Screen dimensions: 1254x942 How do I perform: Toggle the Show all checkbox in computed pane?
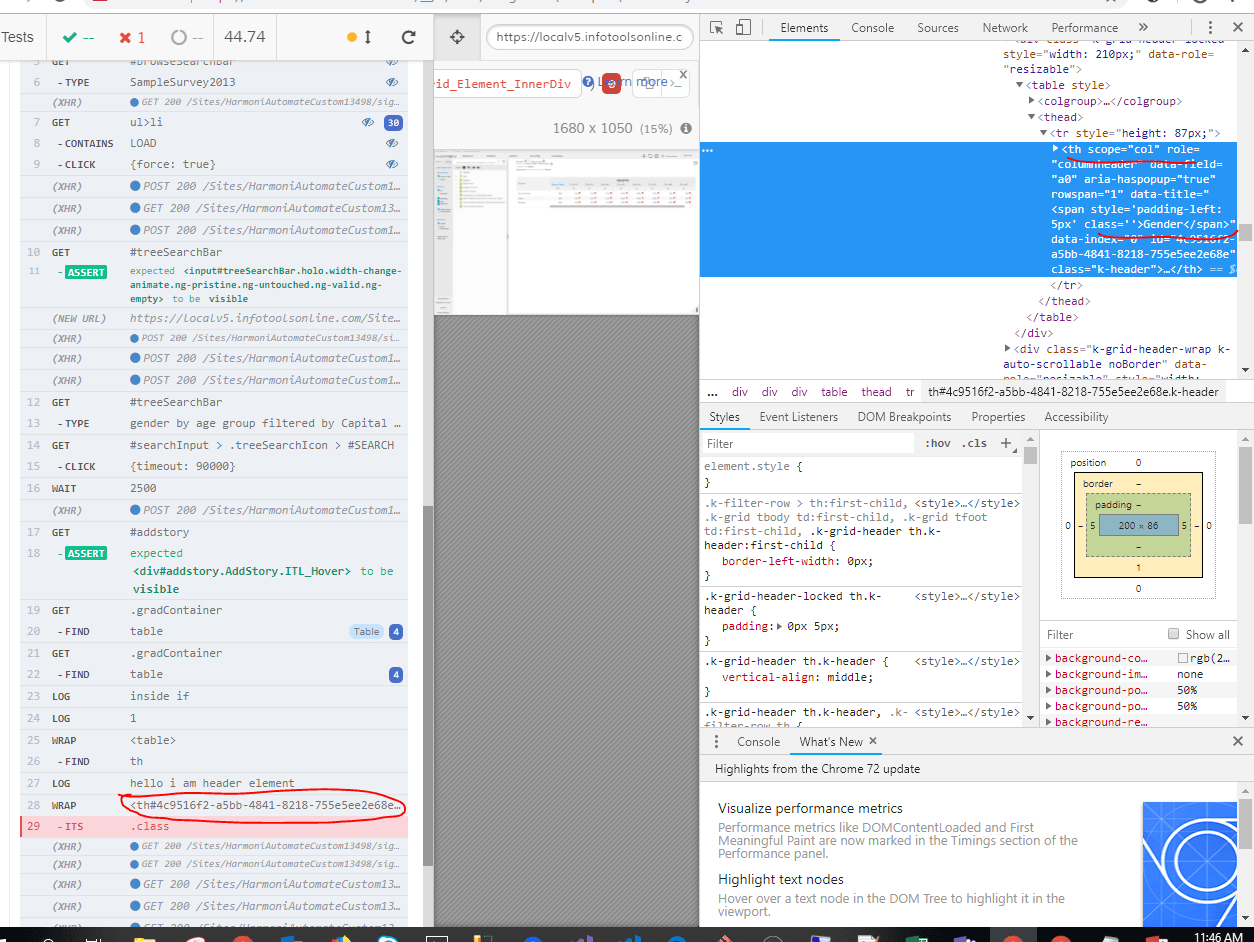(x=1174, y=634)
